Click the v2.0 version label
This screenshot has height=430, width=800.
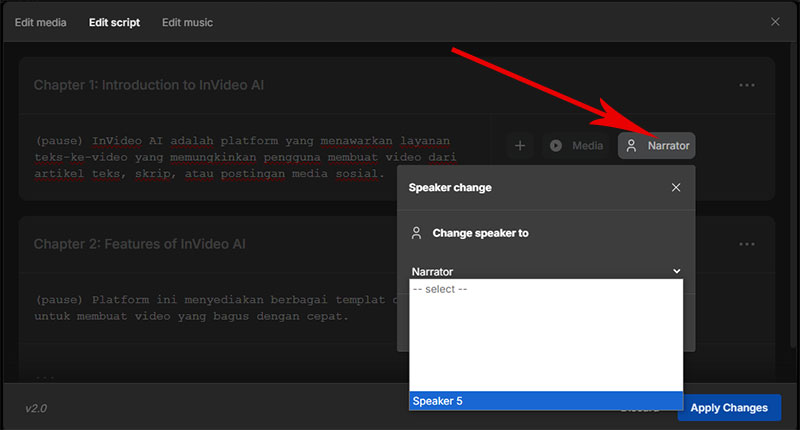[x=39, y=408]
